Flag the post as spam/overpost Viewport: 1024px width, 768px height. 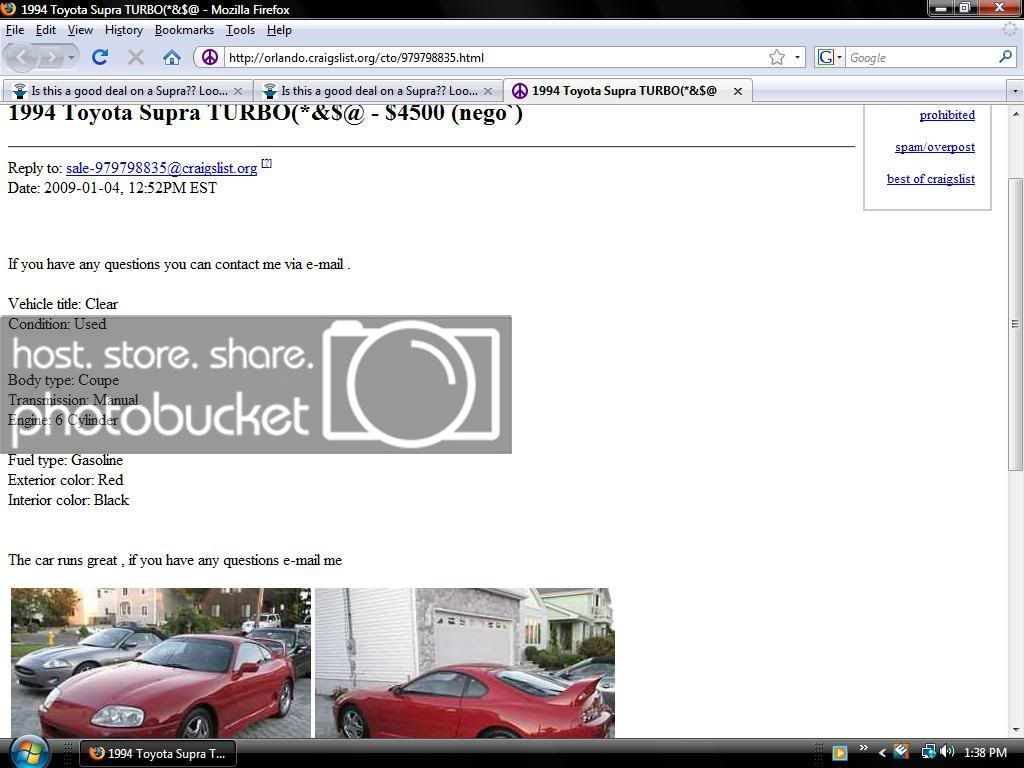935,147
